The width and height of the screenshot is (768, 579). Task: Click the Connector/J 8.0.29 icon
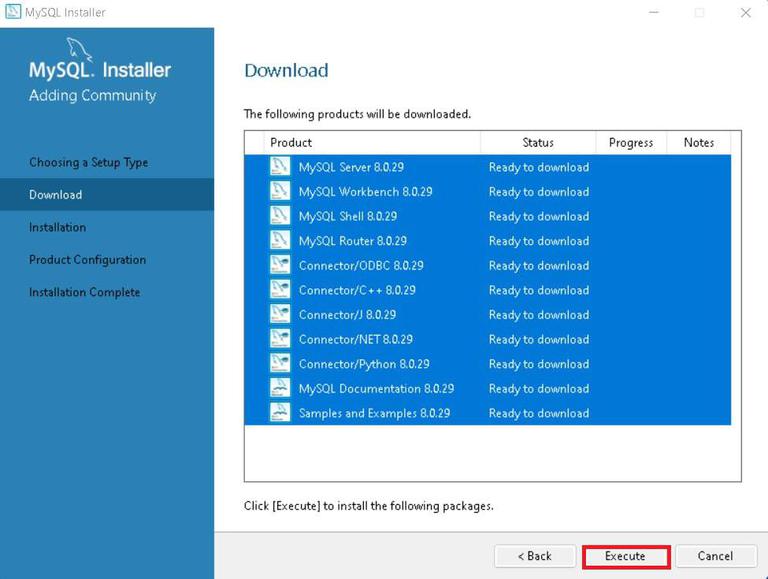click(x=280, y=314)
